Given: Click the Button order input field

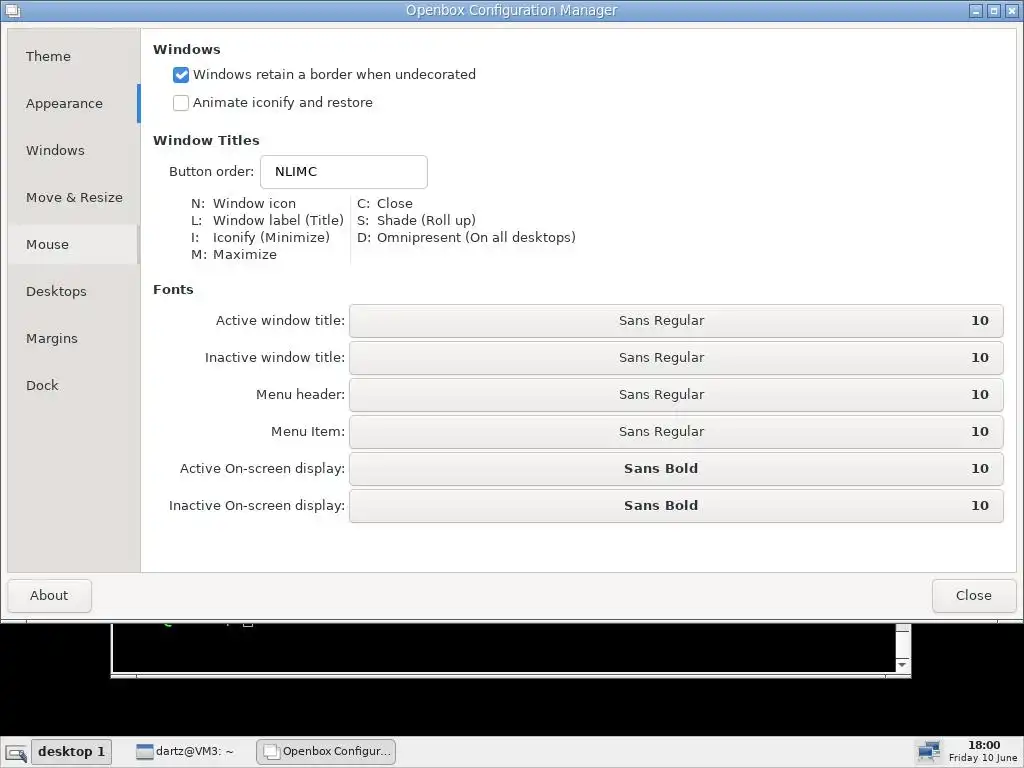Looking at the screenshot, I should pos(344,172).
